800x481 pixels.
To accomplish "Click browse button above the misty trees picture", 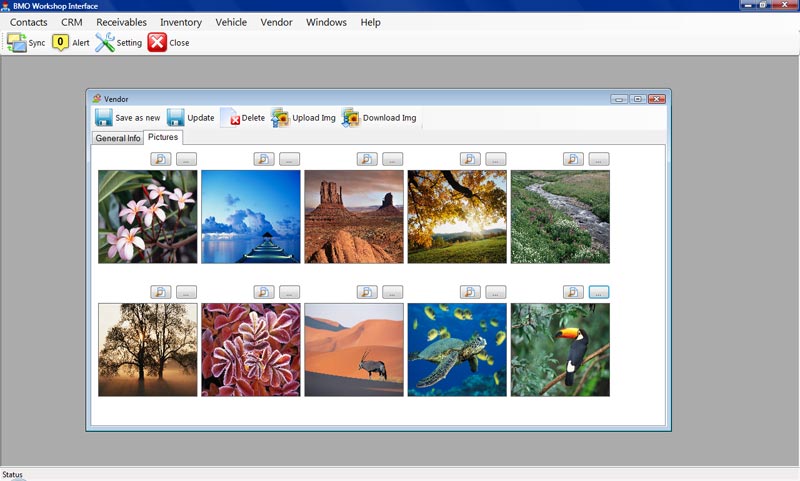I will click(x=186, y=292).
